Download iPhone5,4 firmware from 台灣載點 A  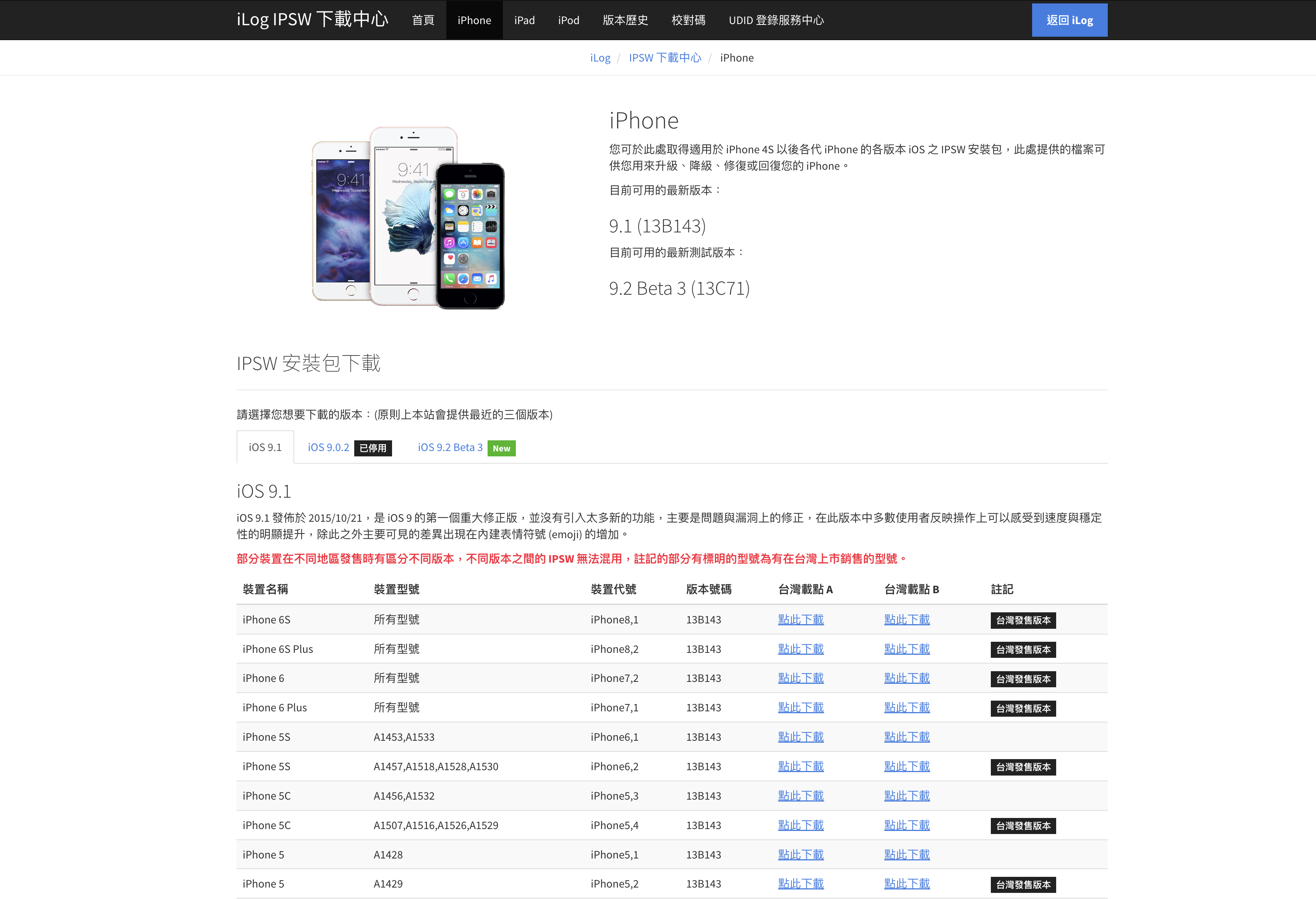point(801,825)
